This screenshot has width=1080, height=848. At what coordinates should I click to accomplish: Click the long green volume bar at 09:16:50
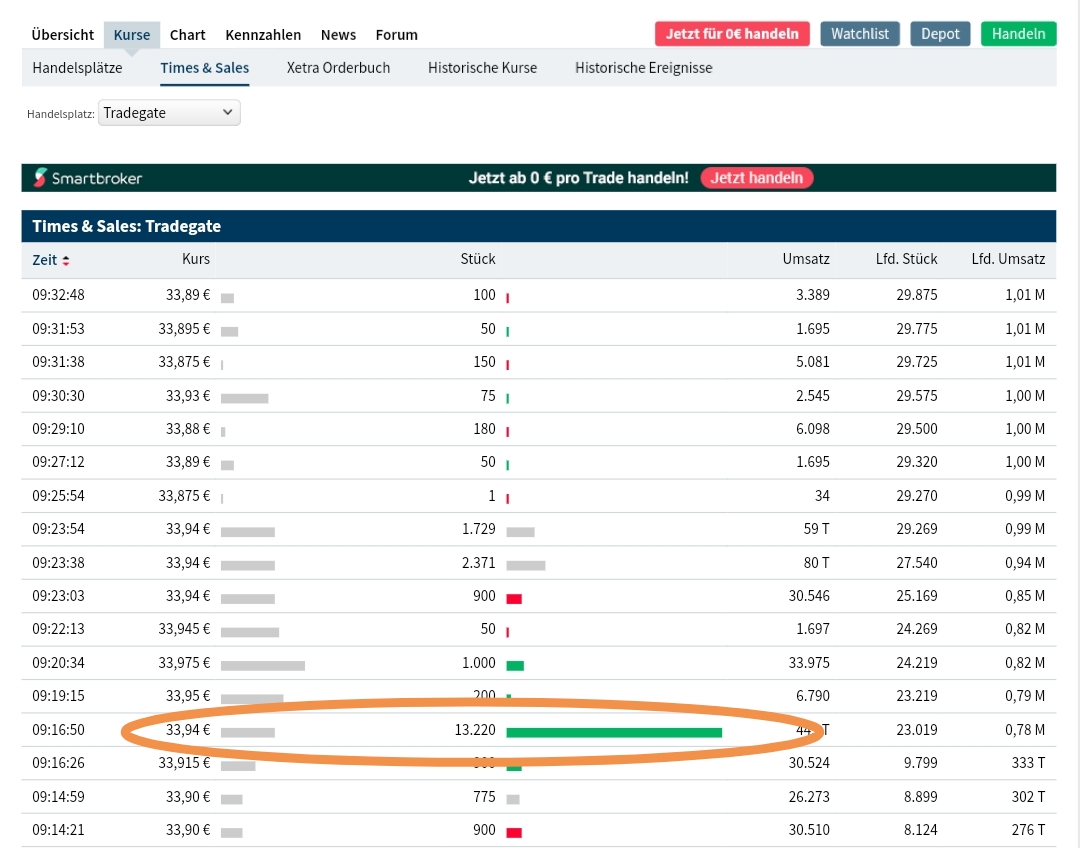tap(613, 732)
